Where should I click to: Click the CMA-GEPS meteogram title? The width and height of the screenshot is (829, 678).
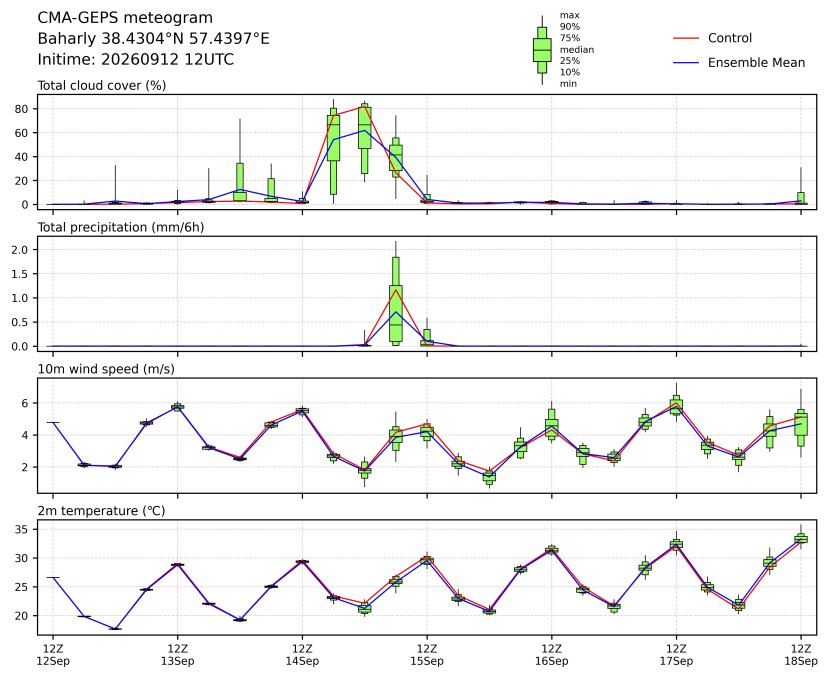pos(125,18)
